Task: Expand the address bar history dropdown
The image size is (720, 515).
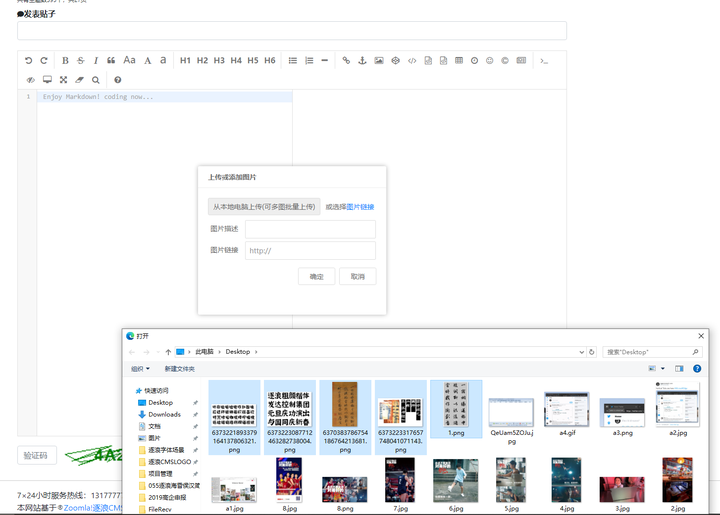Action: [582, 352]
